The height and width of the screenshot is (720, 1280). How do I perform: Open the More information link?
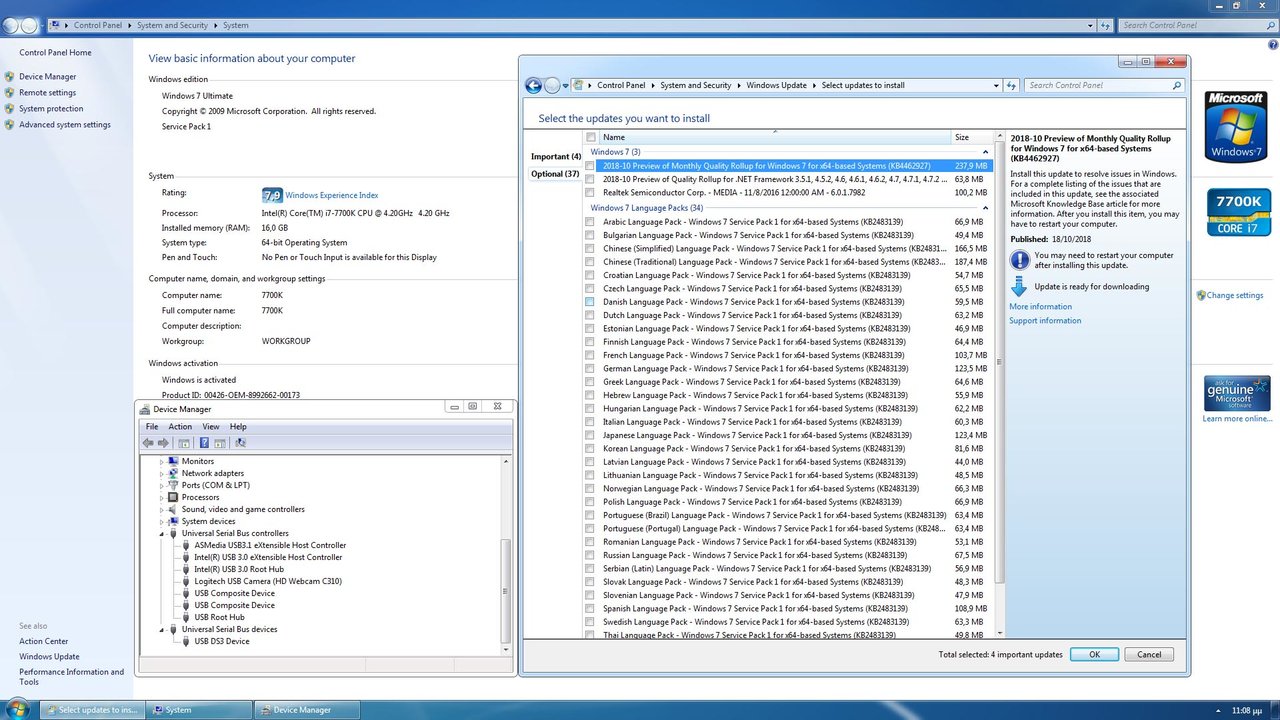(1040, 307)
